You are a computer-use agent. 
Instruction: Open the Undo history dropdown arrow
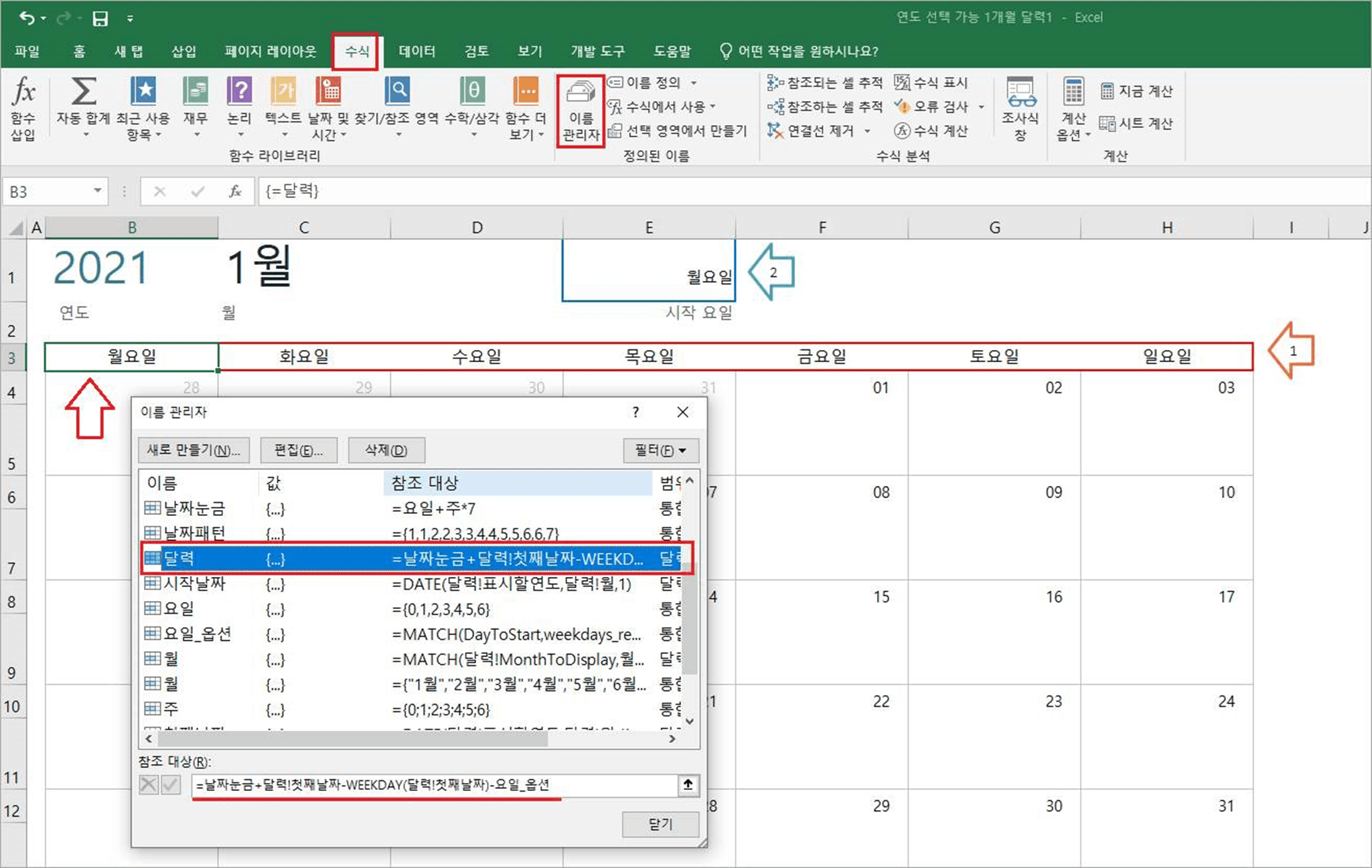[44, 18]
